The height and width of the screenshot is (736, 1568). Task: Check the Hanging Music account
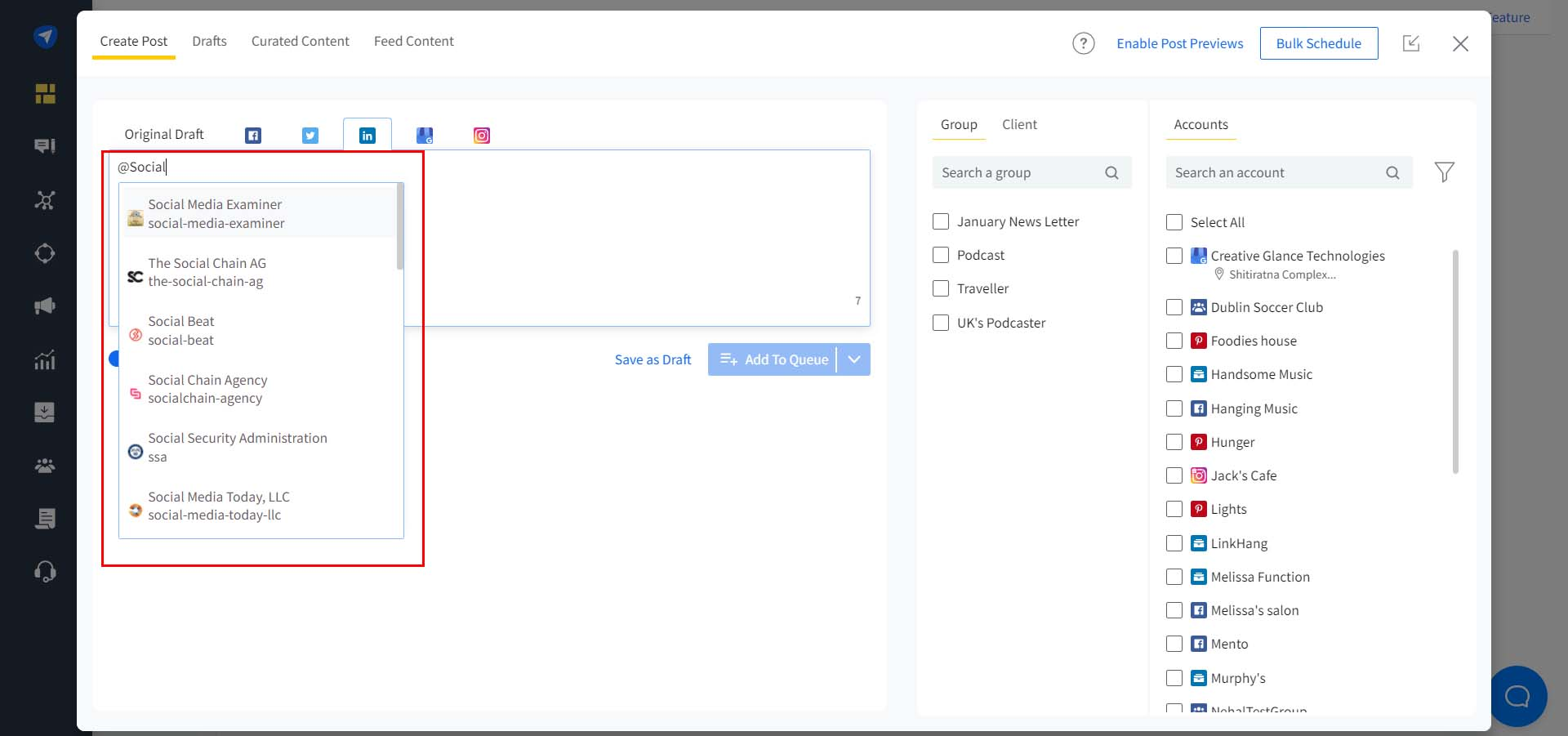(x=1174, y=408)
